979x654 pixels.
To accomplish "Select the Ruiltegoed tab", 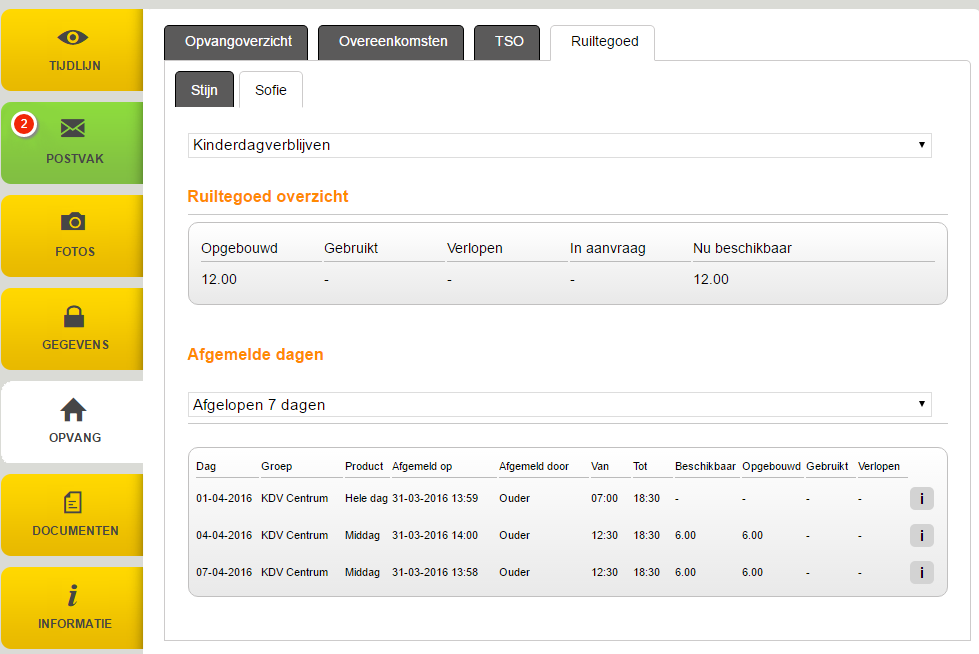I will tap(604, 43).
